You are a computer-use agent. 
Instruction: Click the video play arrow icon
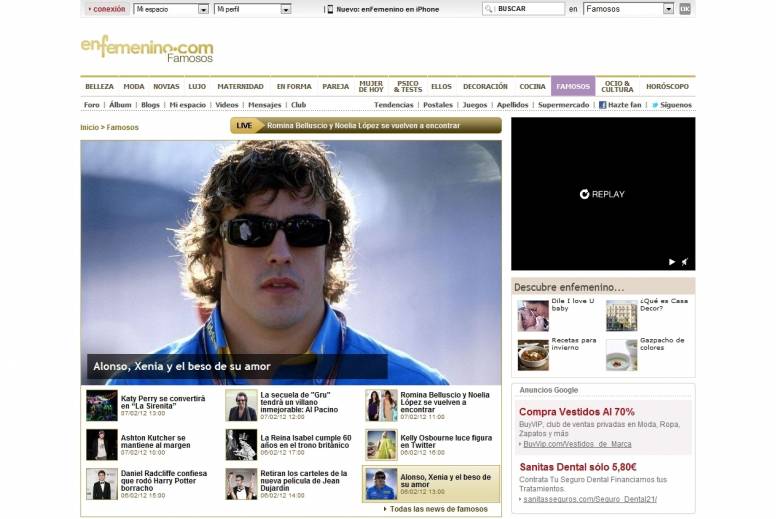coord(672,262)
